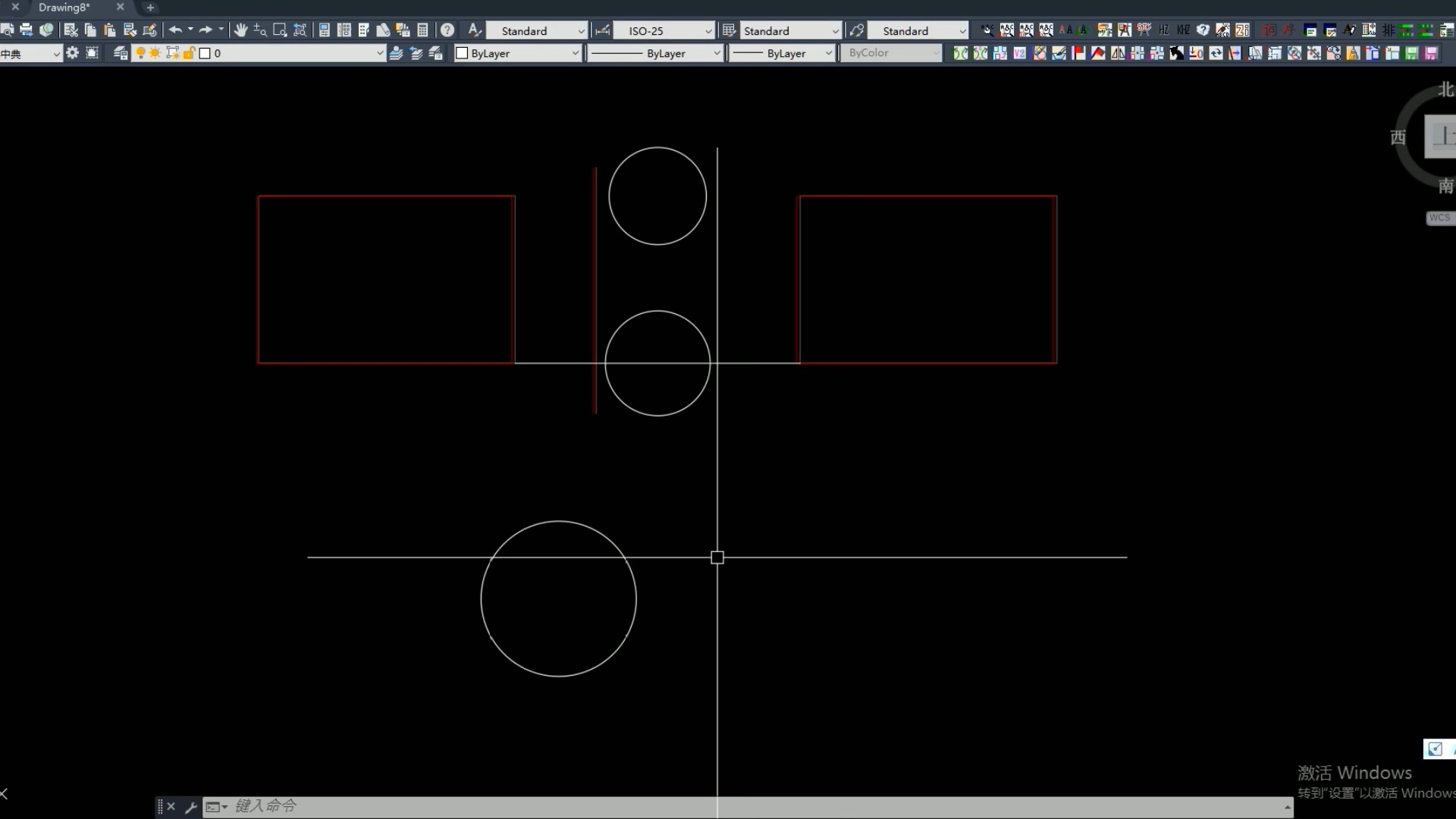Open the QuickCalc calculator
This screenshot has height=819, width=1456.
(423, 30)
